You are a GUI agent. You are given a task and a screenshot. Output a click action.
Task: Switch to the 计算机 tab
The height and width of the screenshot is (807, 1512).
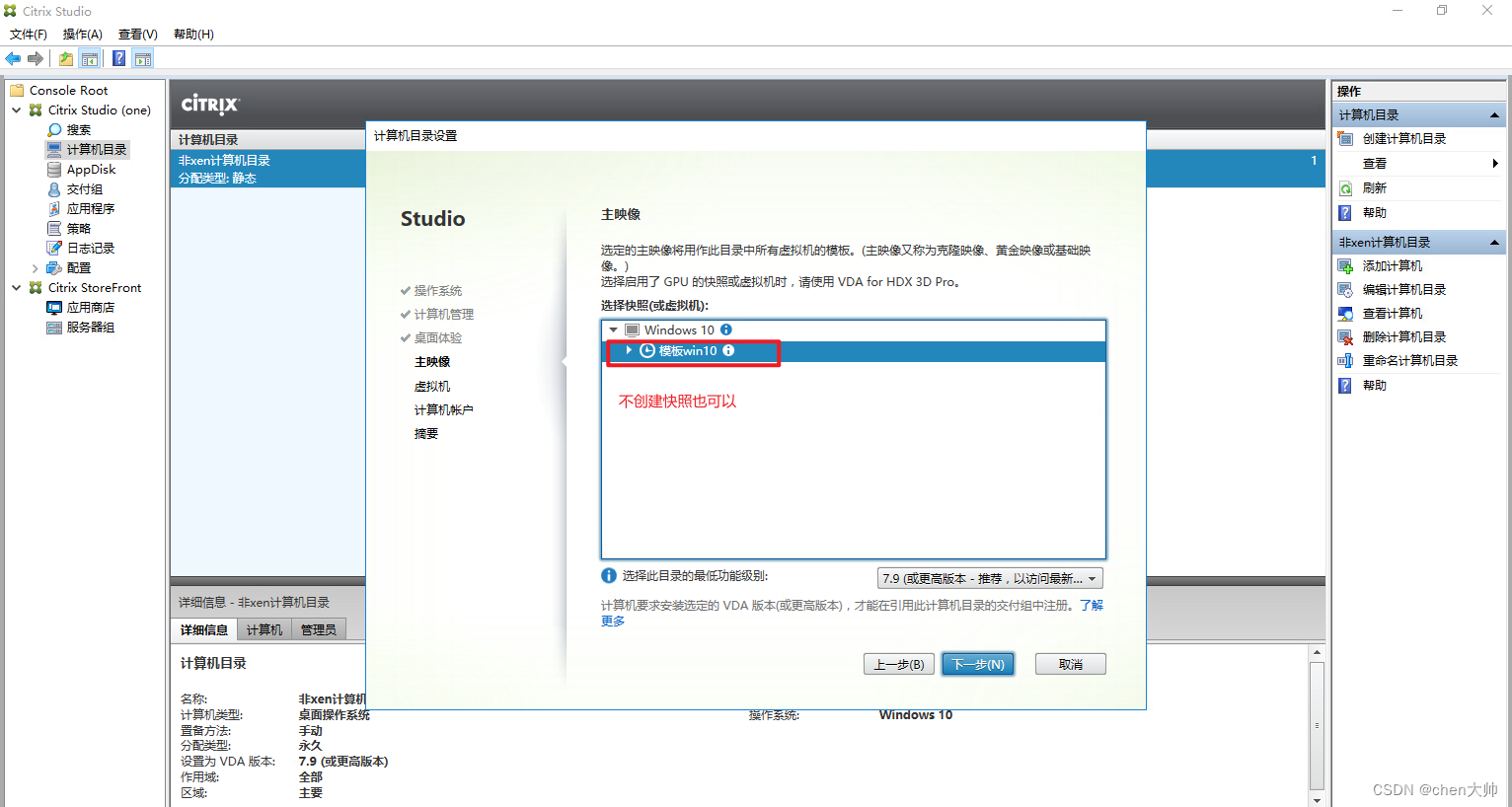(265, 629)
